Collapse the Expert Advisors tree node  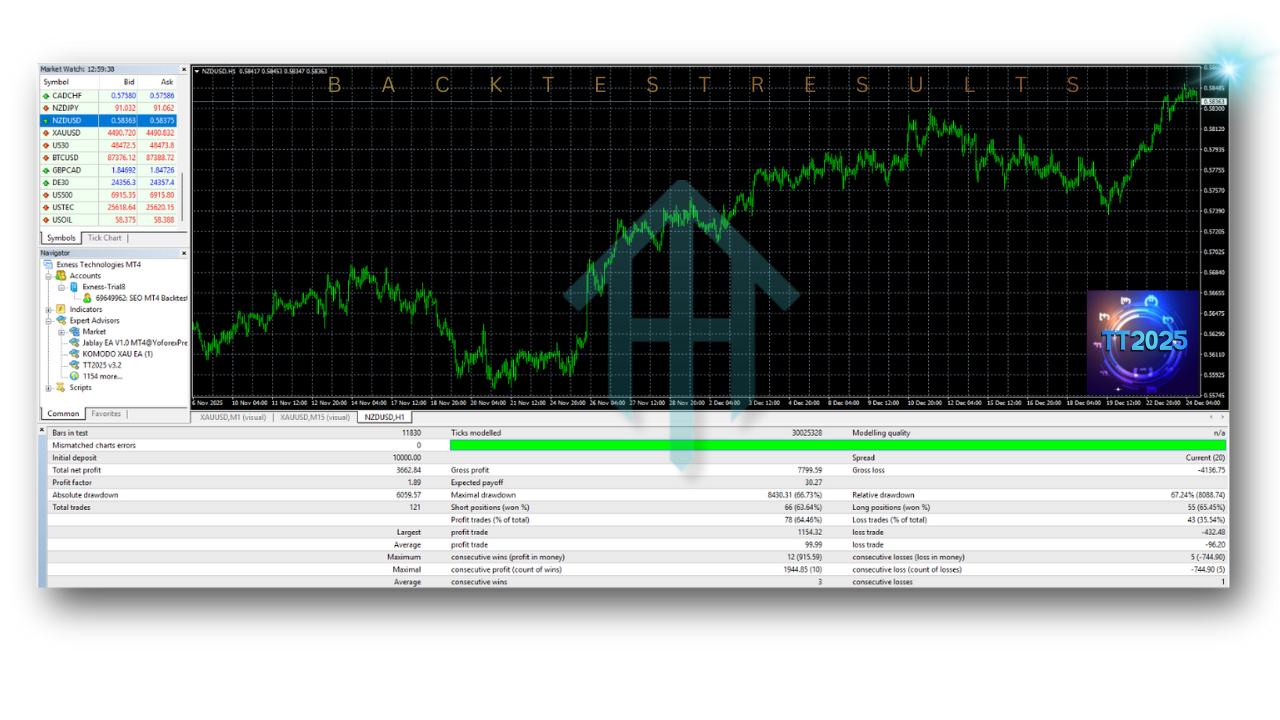coord(48,321)
